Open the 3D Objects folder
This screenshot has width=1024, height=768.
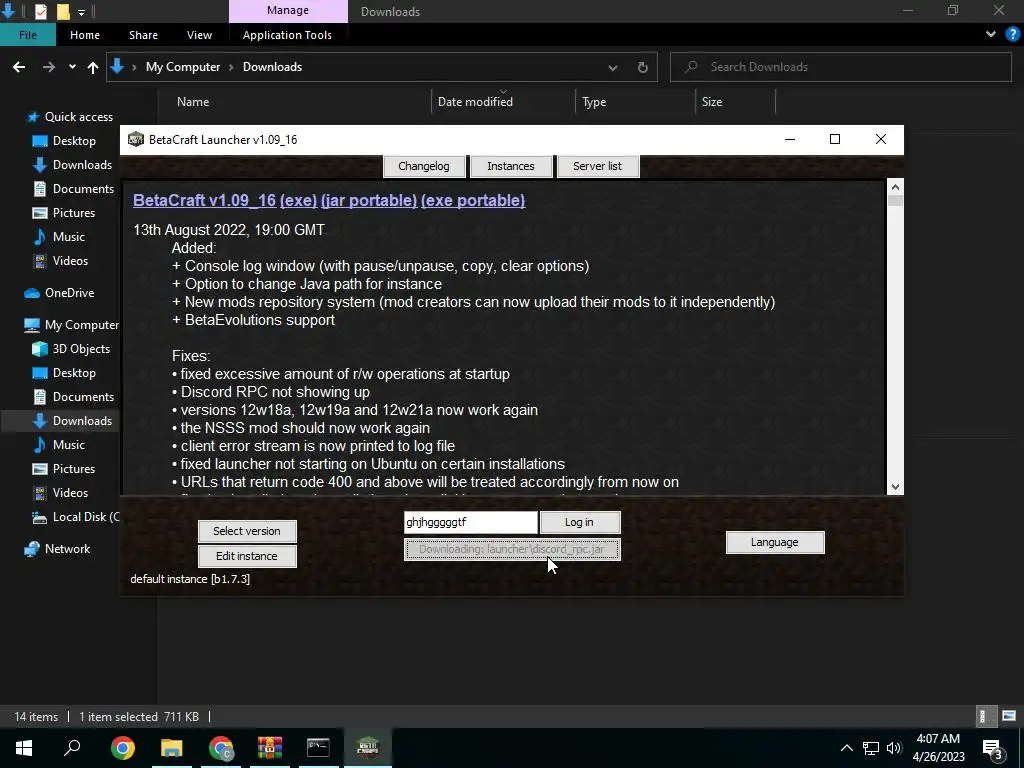click(x=81, y=349)
